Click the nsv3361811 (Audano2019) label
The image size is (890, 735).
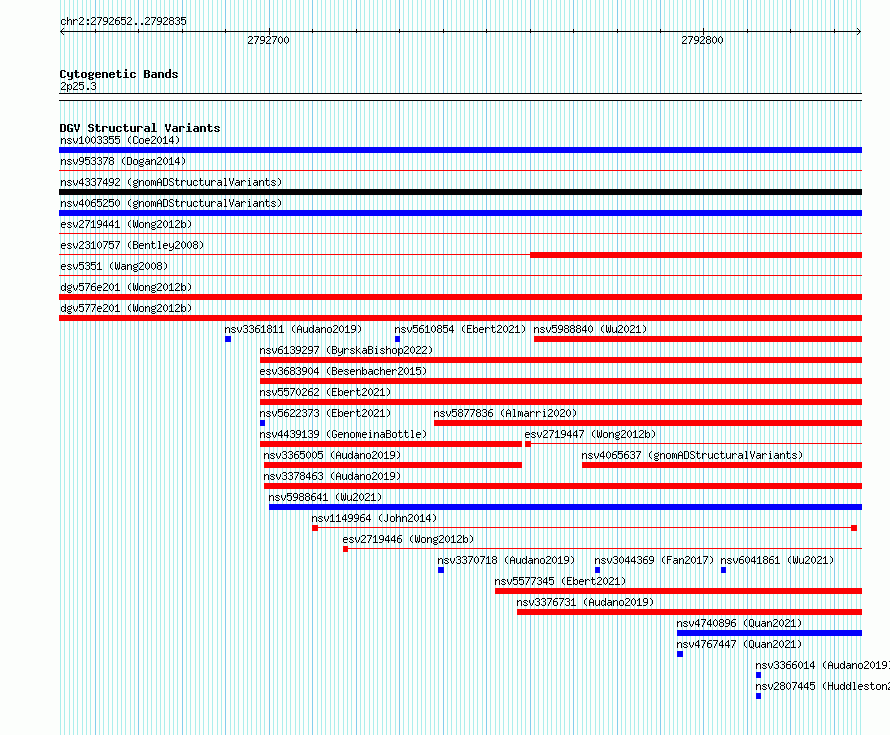tap(293, 329)
